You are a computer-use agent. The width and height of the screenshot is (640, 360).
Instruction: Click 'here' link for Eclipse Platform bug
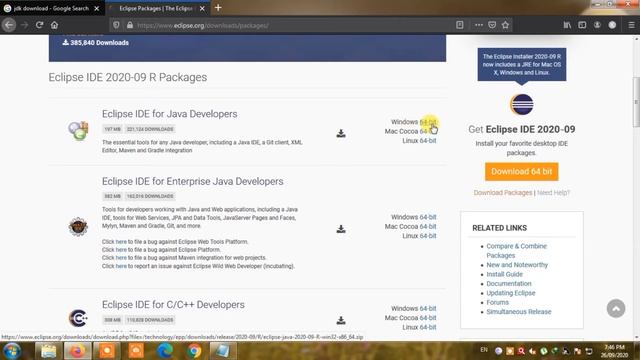tap(121, 250)
